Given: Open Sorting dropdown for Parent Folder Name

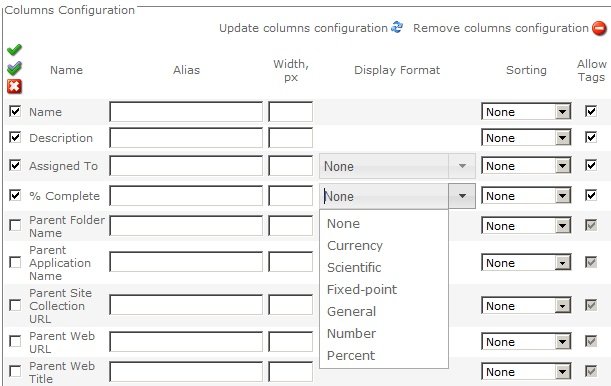Looking at the screenshot, I should click(x=526, y=226).
